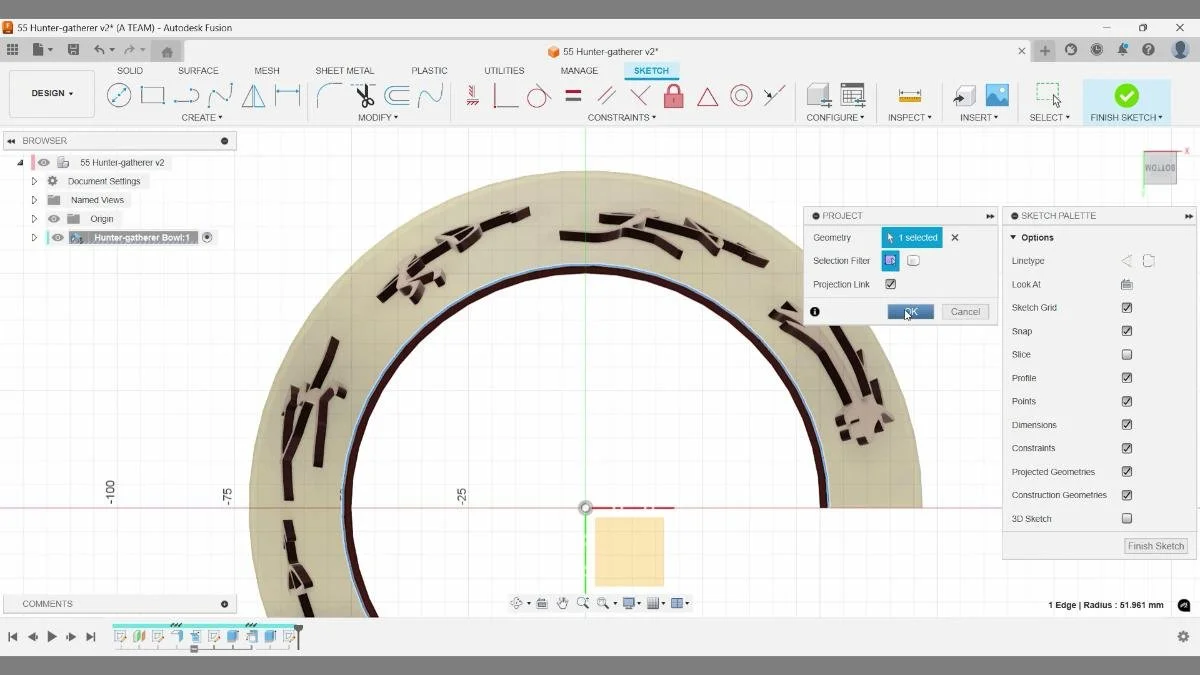Apply the Equal constraint
This screenshot has height=675, width=1200.
pos(572,94)
